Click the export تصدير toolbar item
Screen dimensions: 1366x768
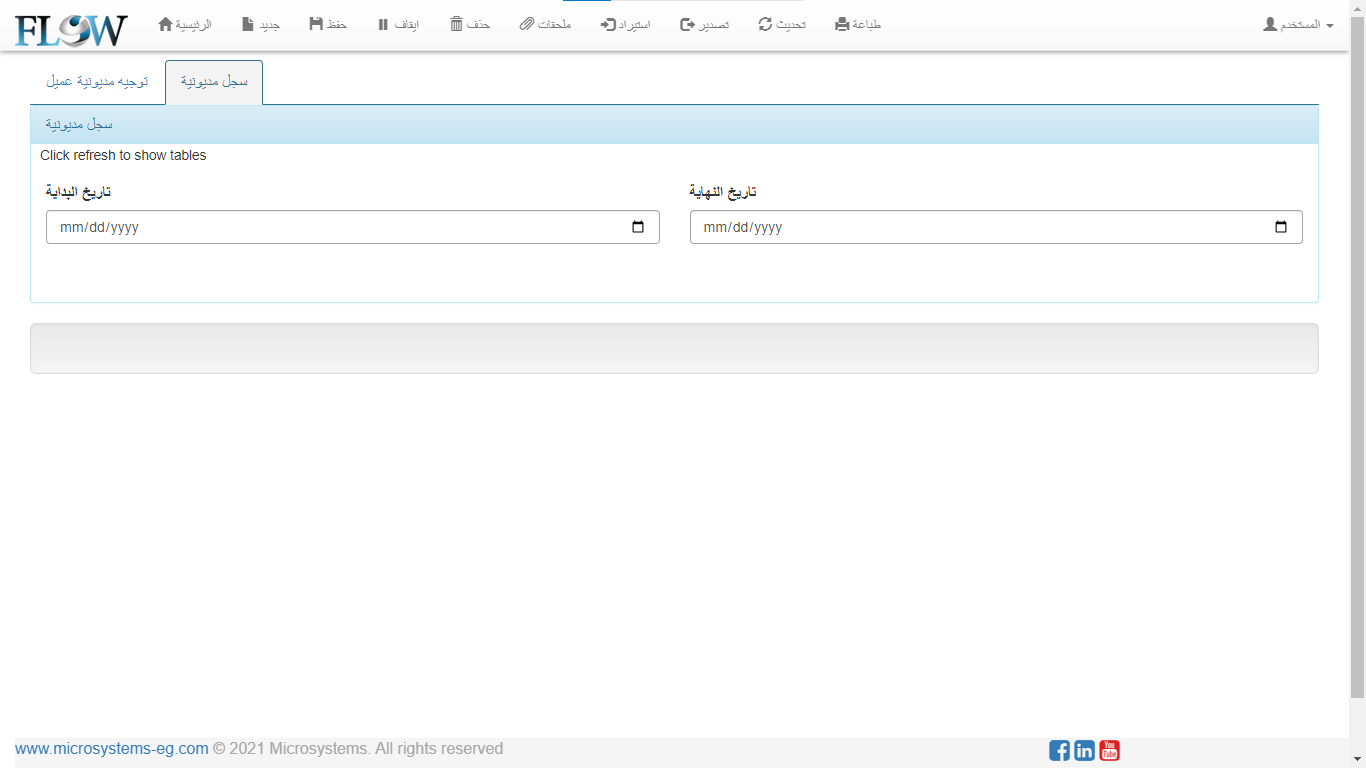(704, 24)
